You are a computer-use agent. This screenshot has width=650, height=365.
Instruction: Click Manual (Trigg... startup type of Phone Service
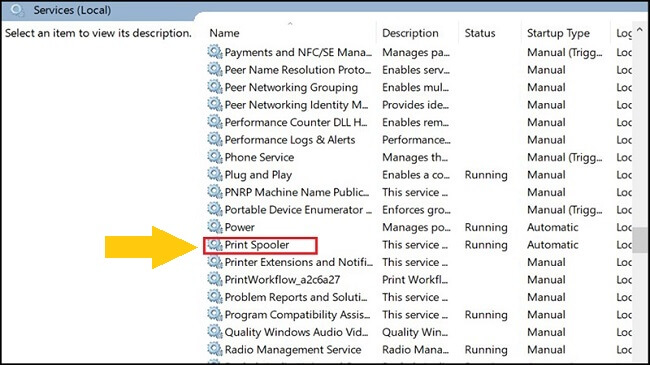point(565,157)
